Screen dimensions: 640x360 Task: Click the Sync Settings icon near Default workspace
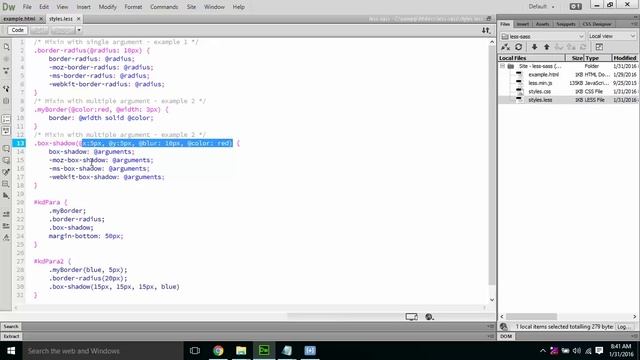tap(576, 7)
